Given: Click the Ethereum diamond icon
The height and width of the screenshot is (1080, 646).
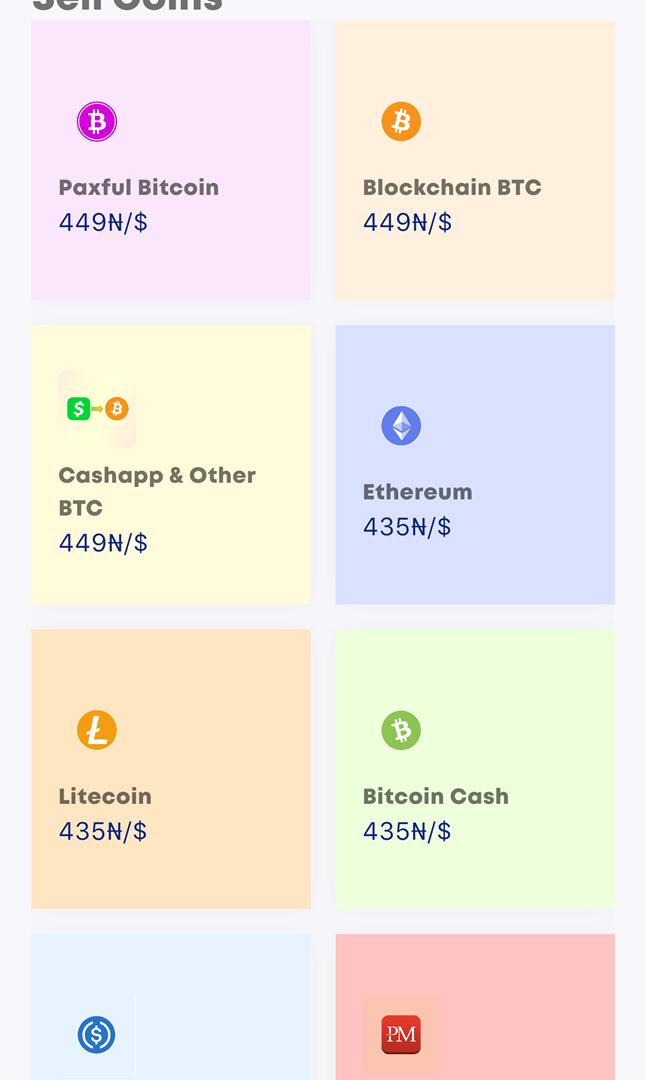Looking at the screenshot, I should (x=401, y=426).
